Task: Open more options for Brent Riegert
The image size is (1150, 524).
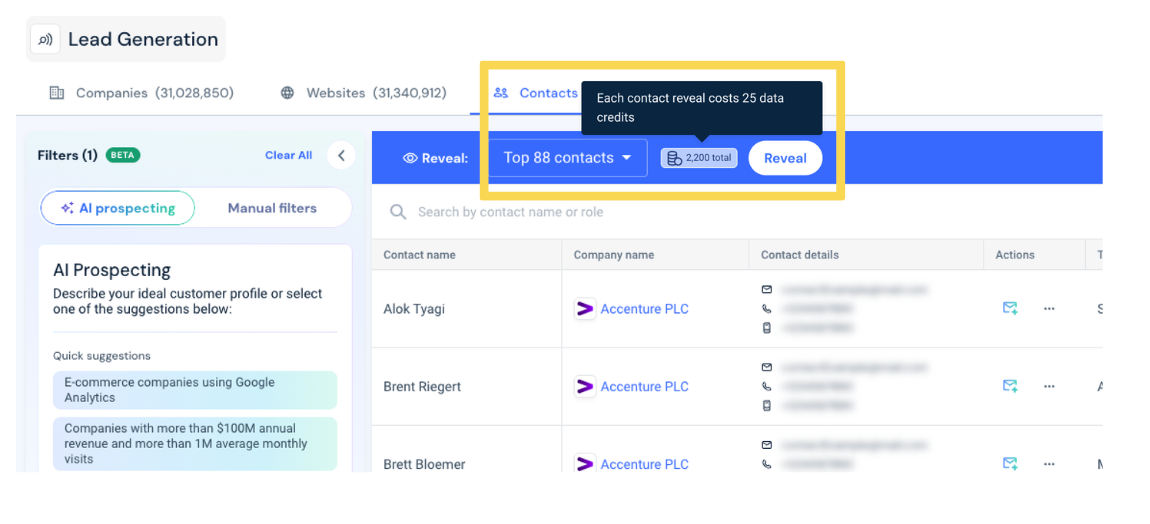Action: pyautogui.click(x=1049, y=387)
